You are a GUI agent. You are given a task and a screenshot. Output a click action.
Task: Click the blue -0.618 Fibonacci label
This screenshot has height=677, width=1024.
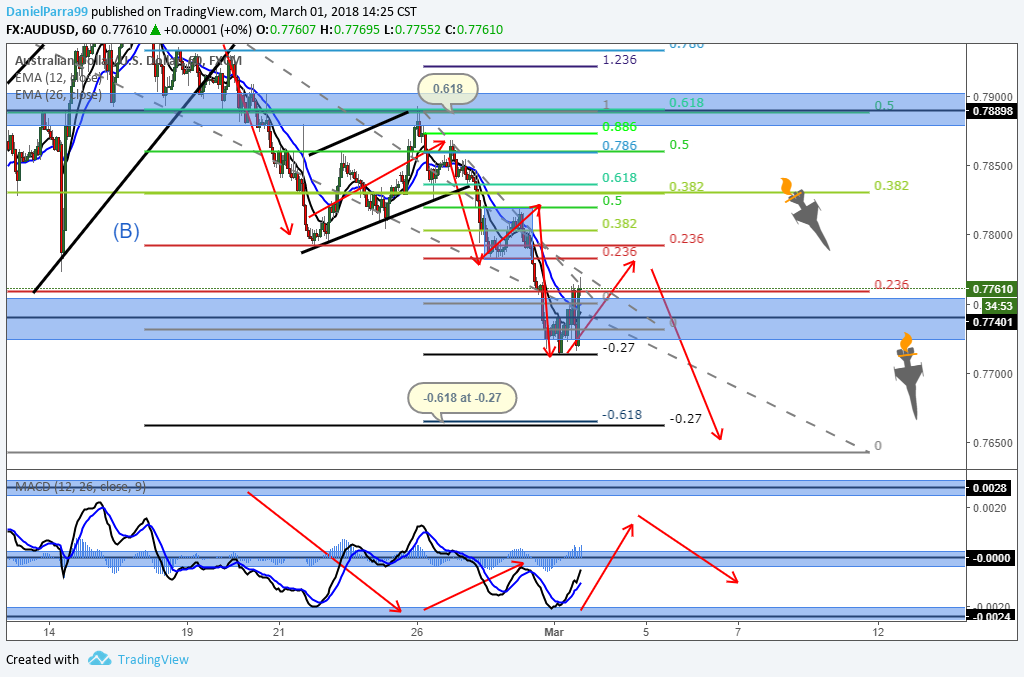click(622, 415)
